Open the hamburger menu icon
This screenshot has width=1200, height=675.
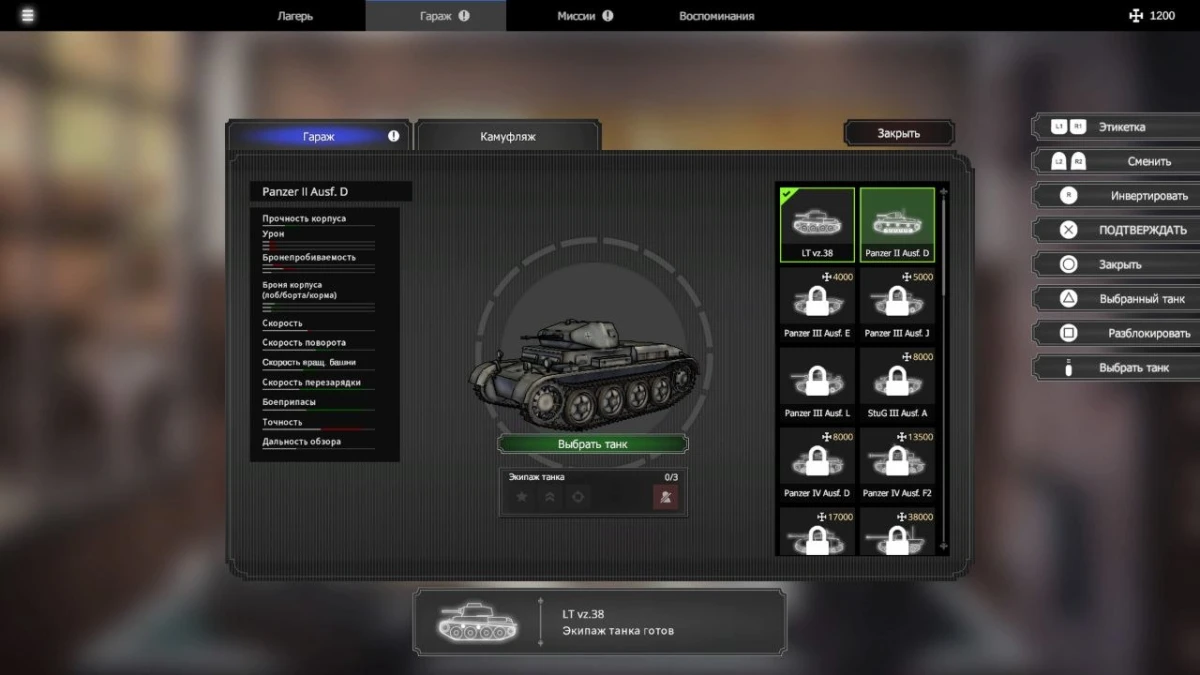(27, 15)
